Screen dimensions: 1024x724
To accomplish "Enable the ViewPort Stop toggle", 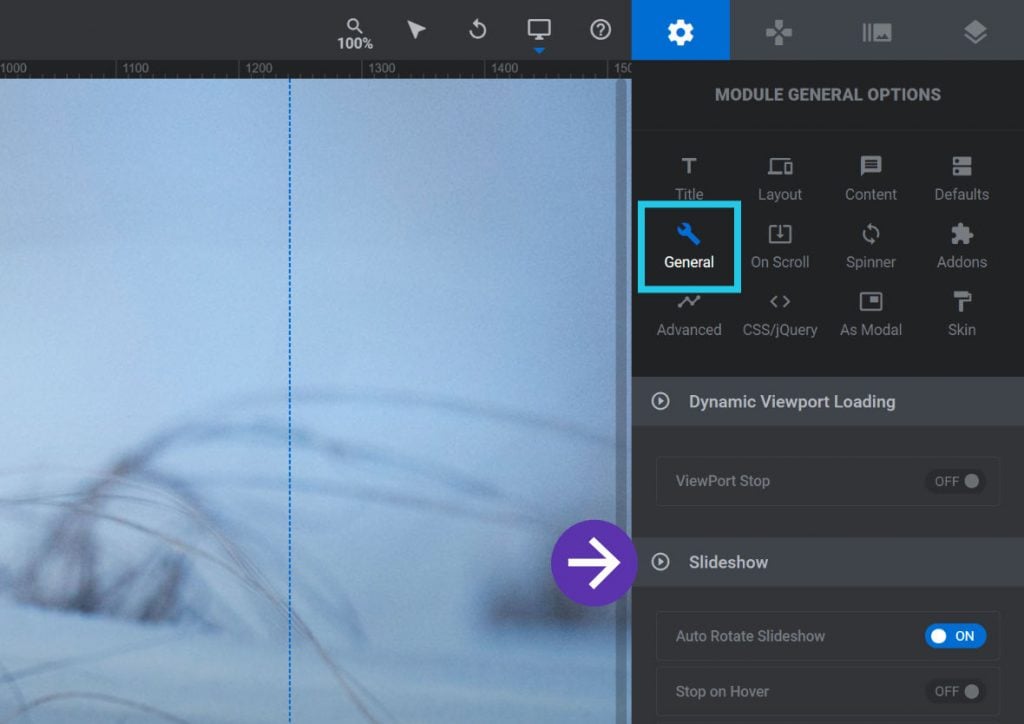I will 956,481.
